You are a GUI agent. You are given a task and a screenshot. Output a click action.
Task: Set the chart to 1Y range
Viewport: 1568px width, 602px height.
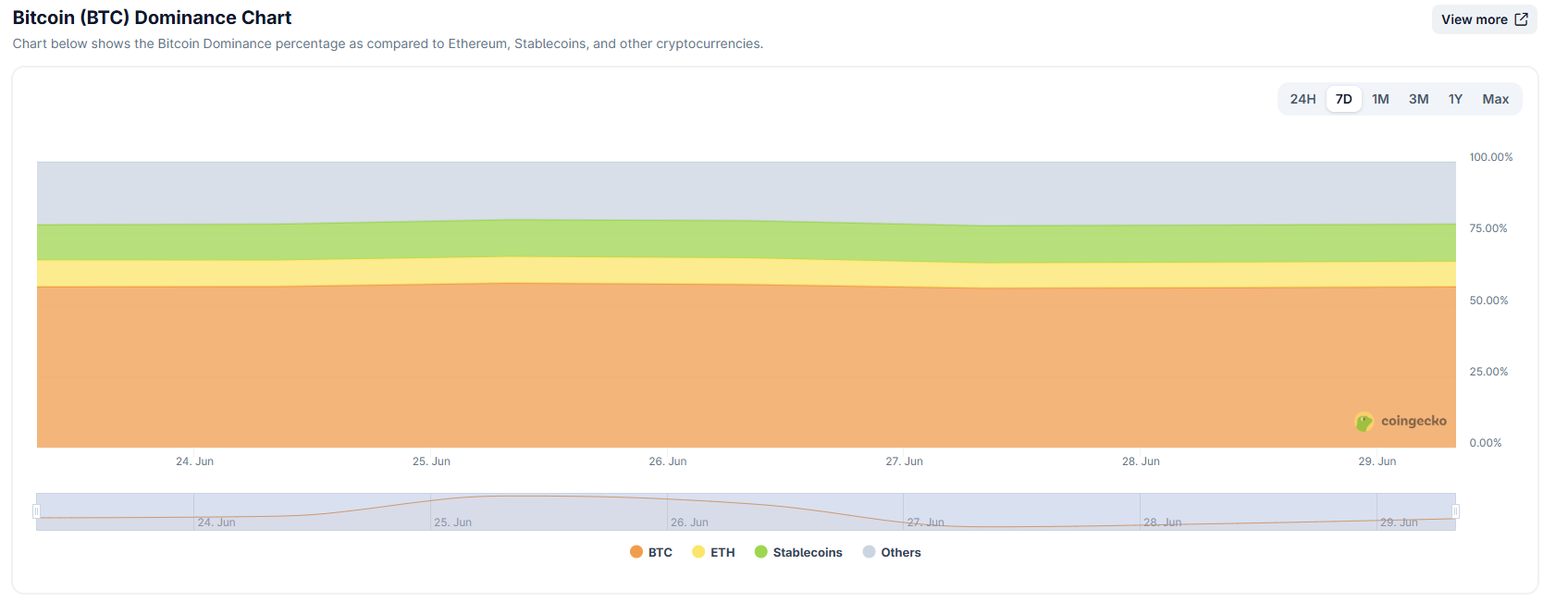coord(1455,99)
